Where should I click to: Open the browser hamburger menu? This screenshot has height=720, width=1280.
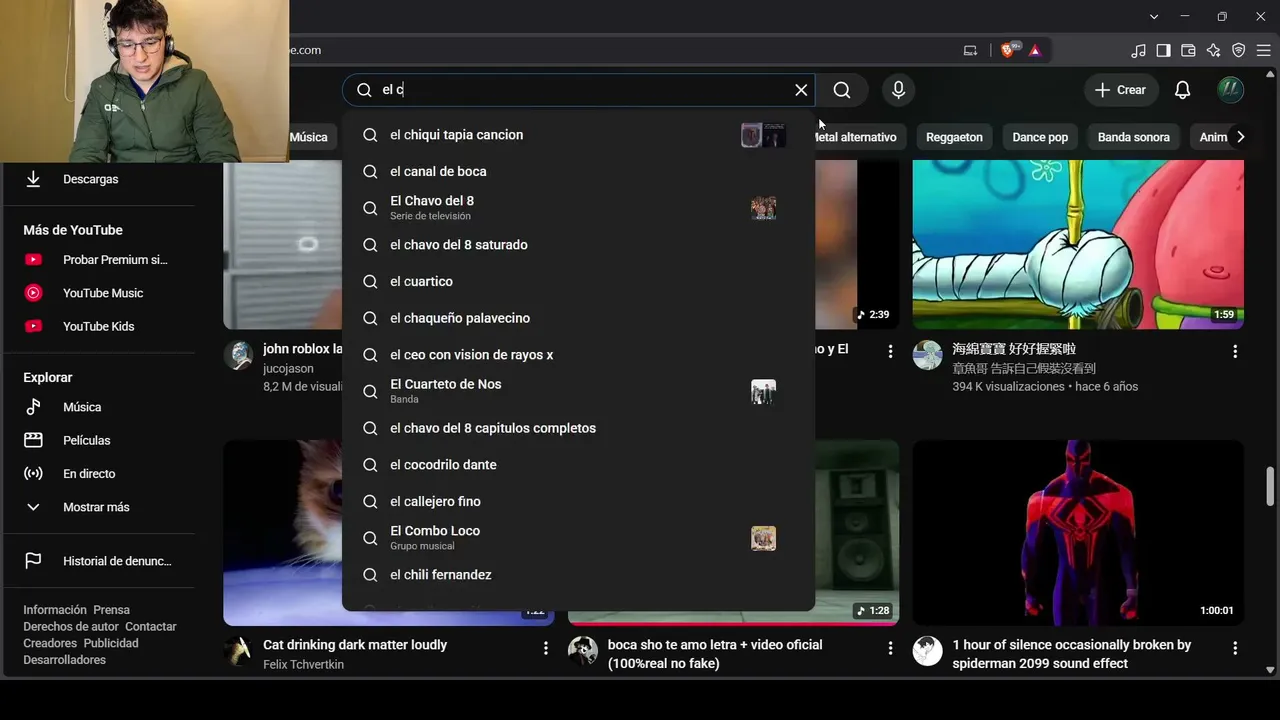1263,50
